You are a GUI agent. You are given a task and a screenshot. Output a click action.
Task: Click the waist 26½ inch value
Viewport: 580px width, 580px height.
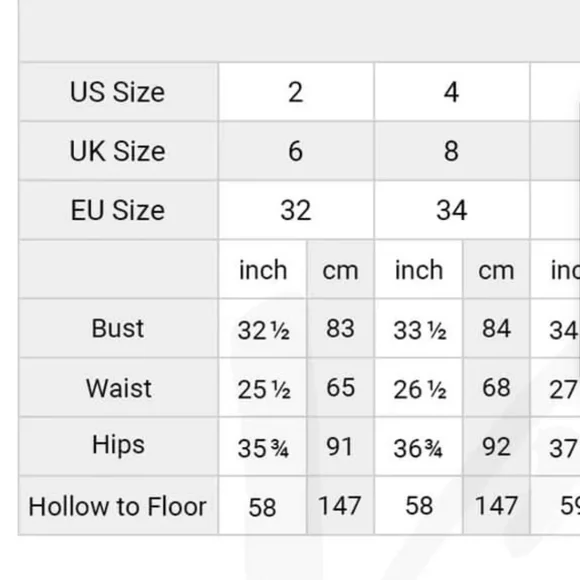(419, 388)
